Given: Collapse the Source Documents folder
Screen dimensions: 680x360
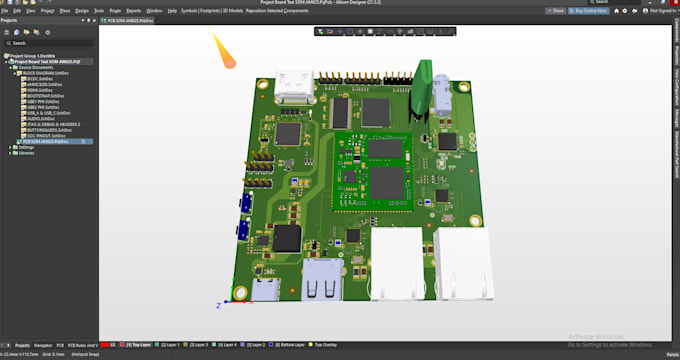Looking at the screenshot, I should (11, 67).
